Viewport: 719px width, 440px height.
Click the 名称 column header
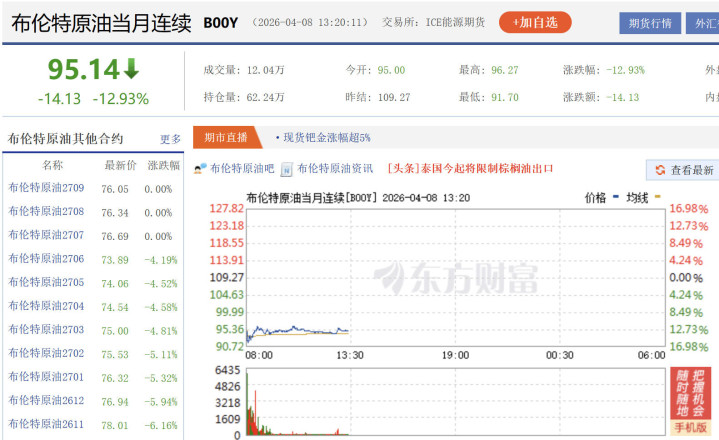(x=52, y=165)
